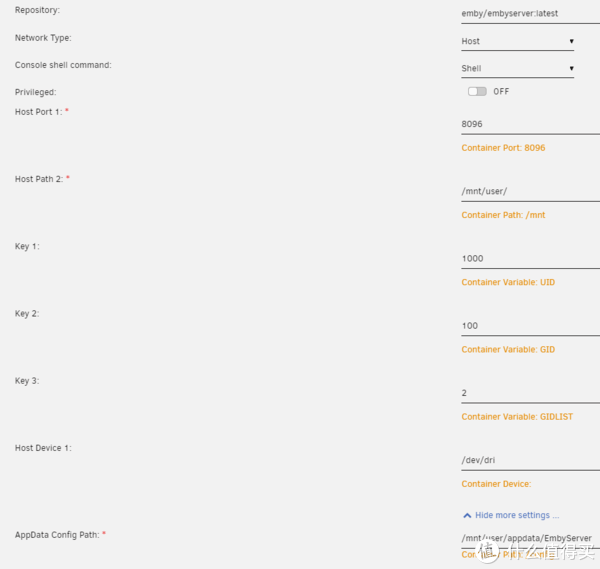Click the Container Port: 8096 description text

(x=503, y=148)
